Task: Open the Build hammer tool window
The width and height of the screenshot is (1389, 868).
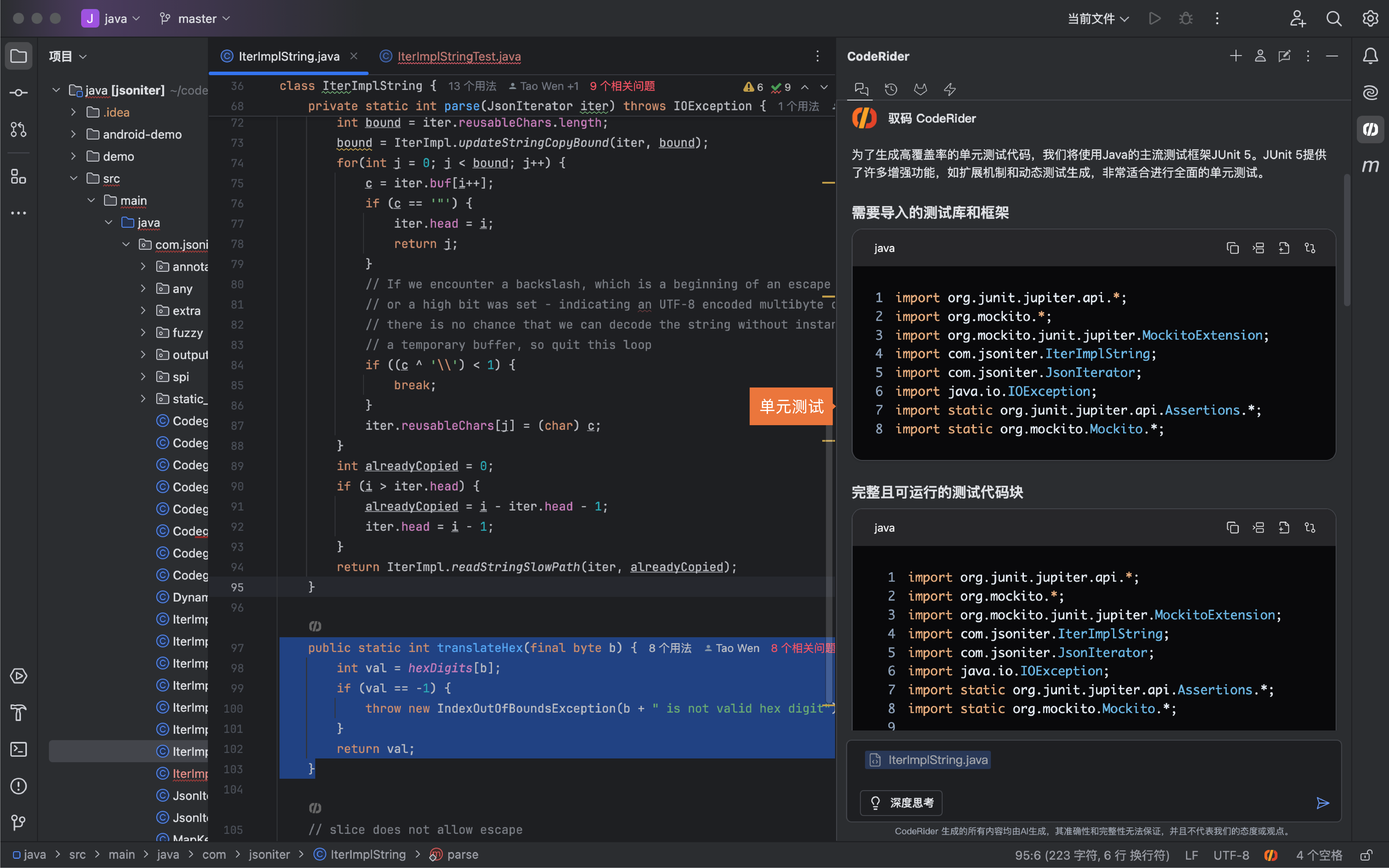Action: point(18,713)
